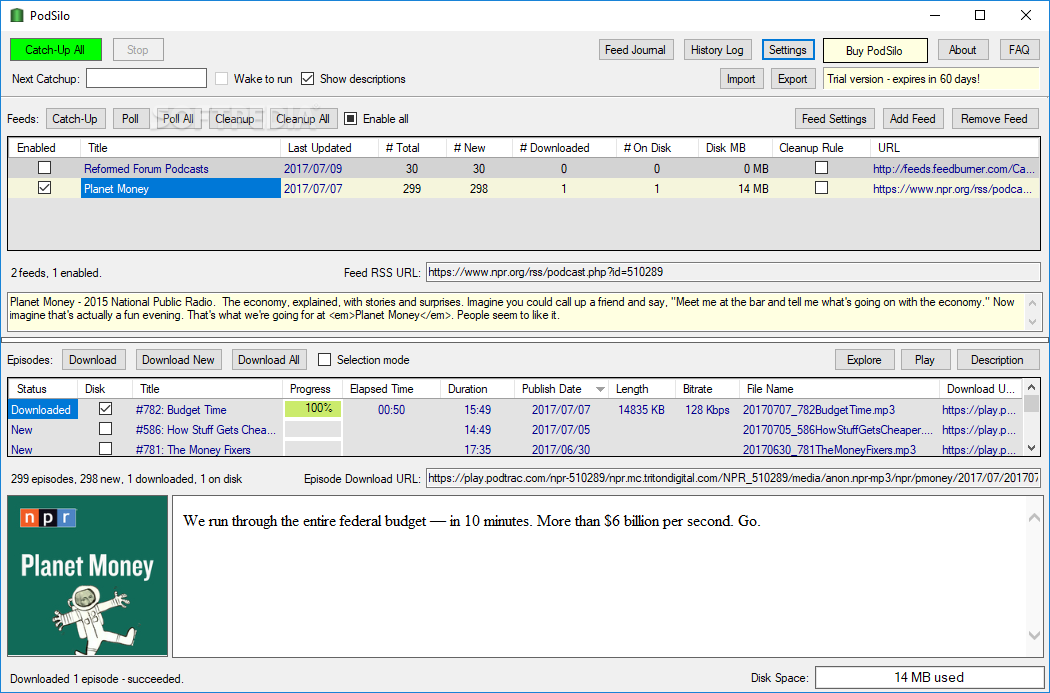Open the FAQ
This screenshot has height=693, width=1050.
coord(1019,50)
